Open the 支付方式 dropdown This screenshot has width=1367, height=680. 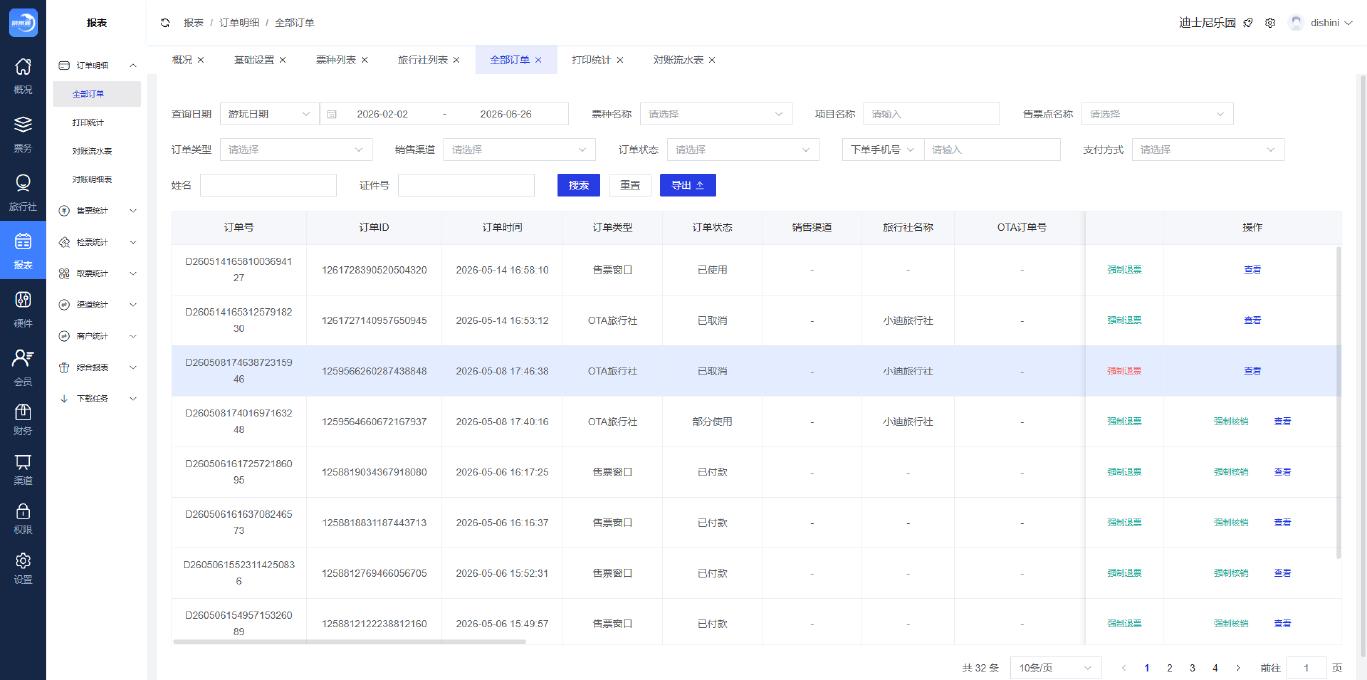click(x=1208, y=150)
